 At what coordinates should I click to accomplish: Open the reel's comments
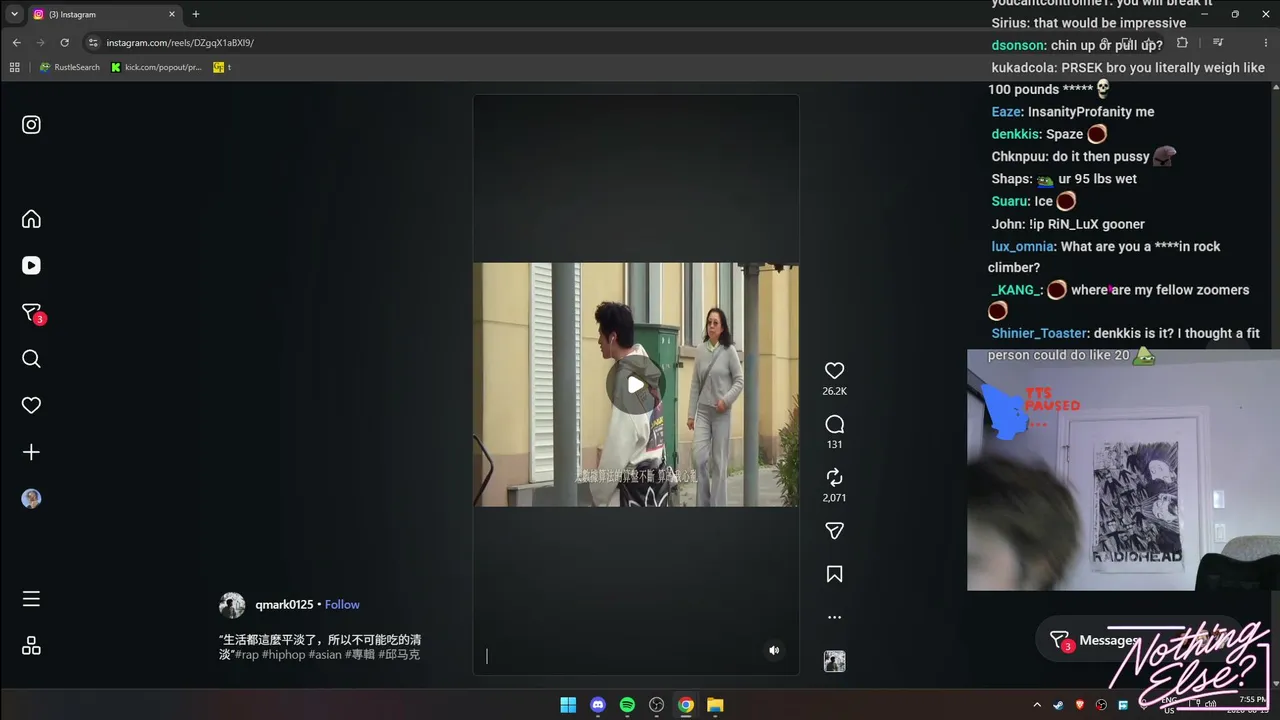pos(834,425)
